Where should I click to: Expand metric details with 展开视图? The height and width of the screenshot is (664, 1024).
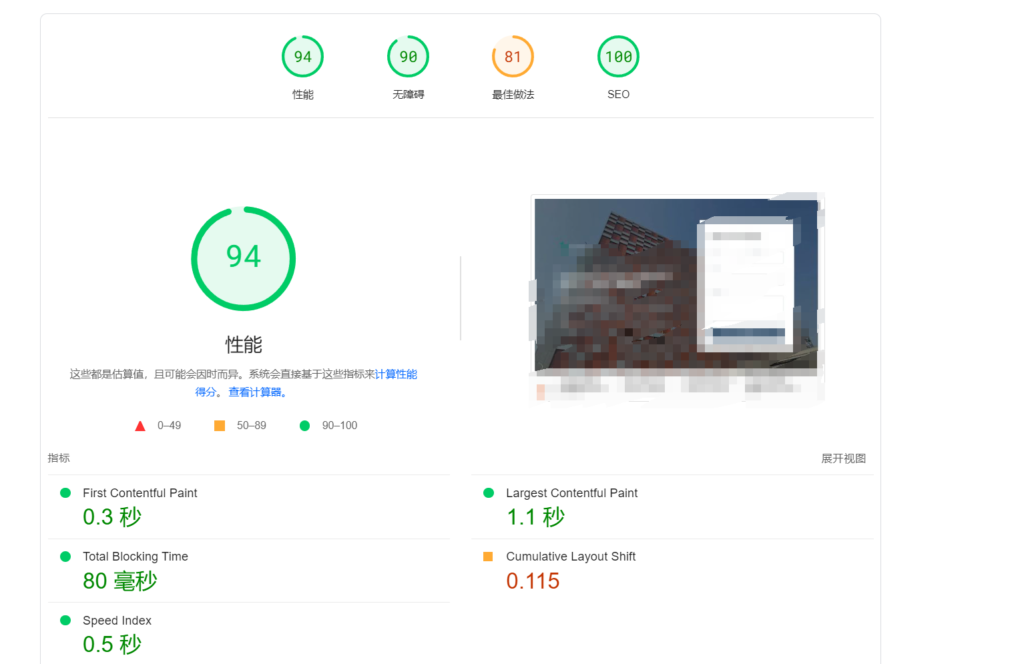coord(843,459)
